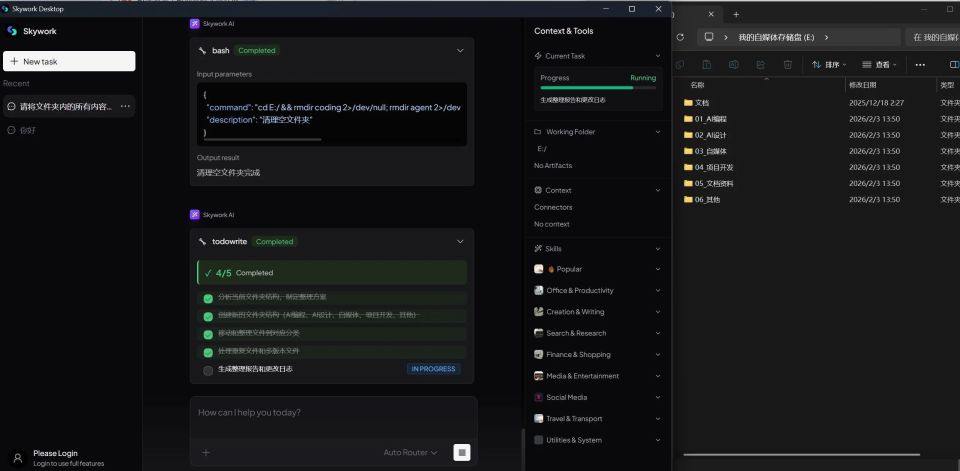
Task: Open the Auto Router model dropdown
Action: tap(410, 453)
